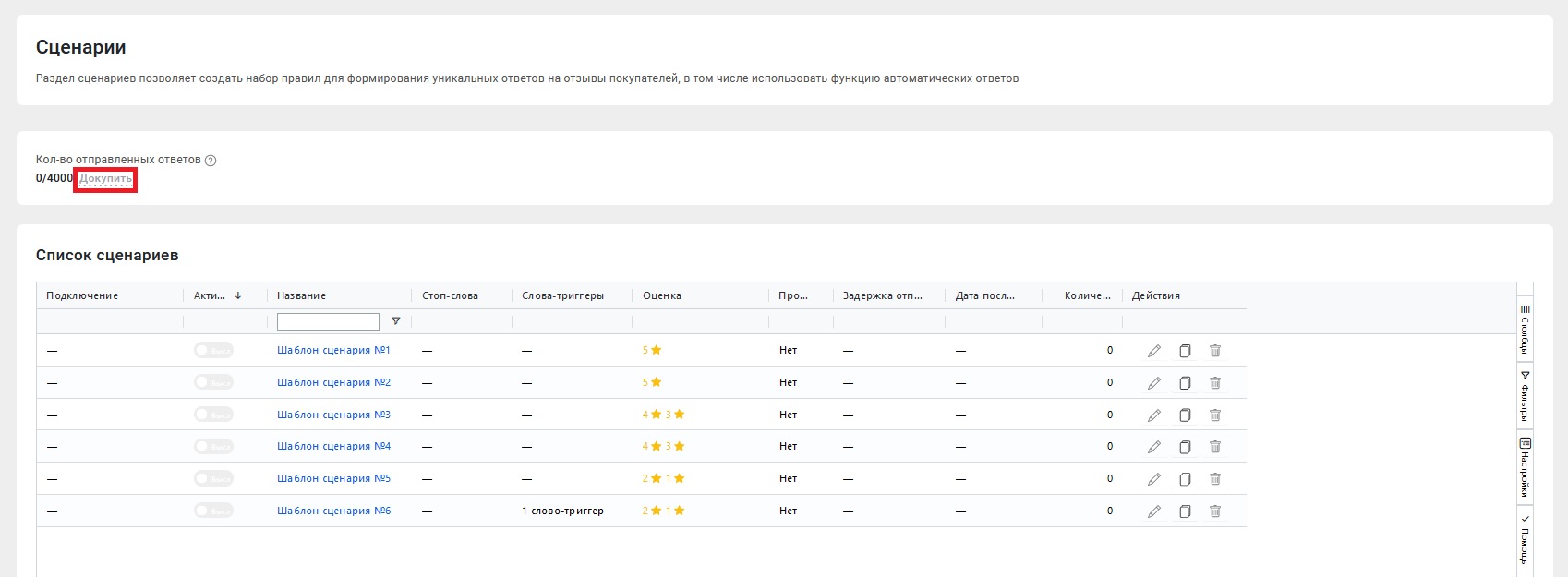Open the Фильтры side panel

tap(1525, 394)
